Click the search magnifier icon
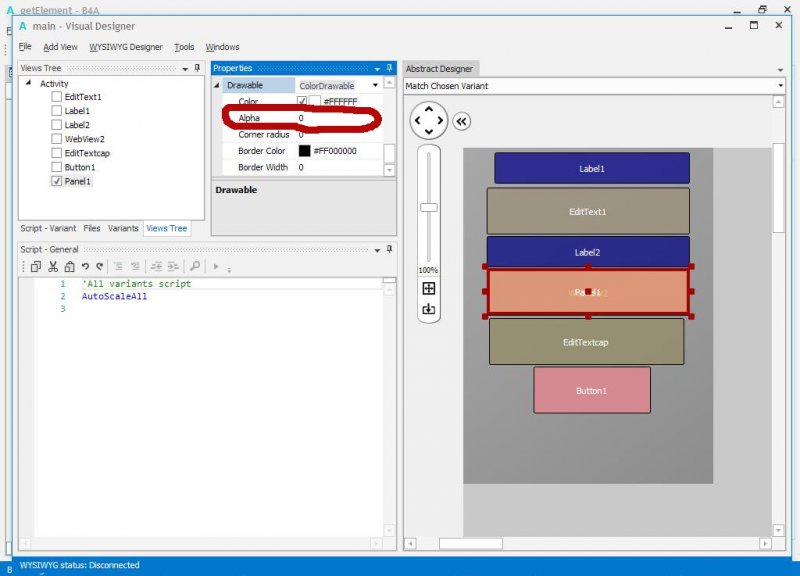This screenshot has width=800, height=576. tap(194, 266)
